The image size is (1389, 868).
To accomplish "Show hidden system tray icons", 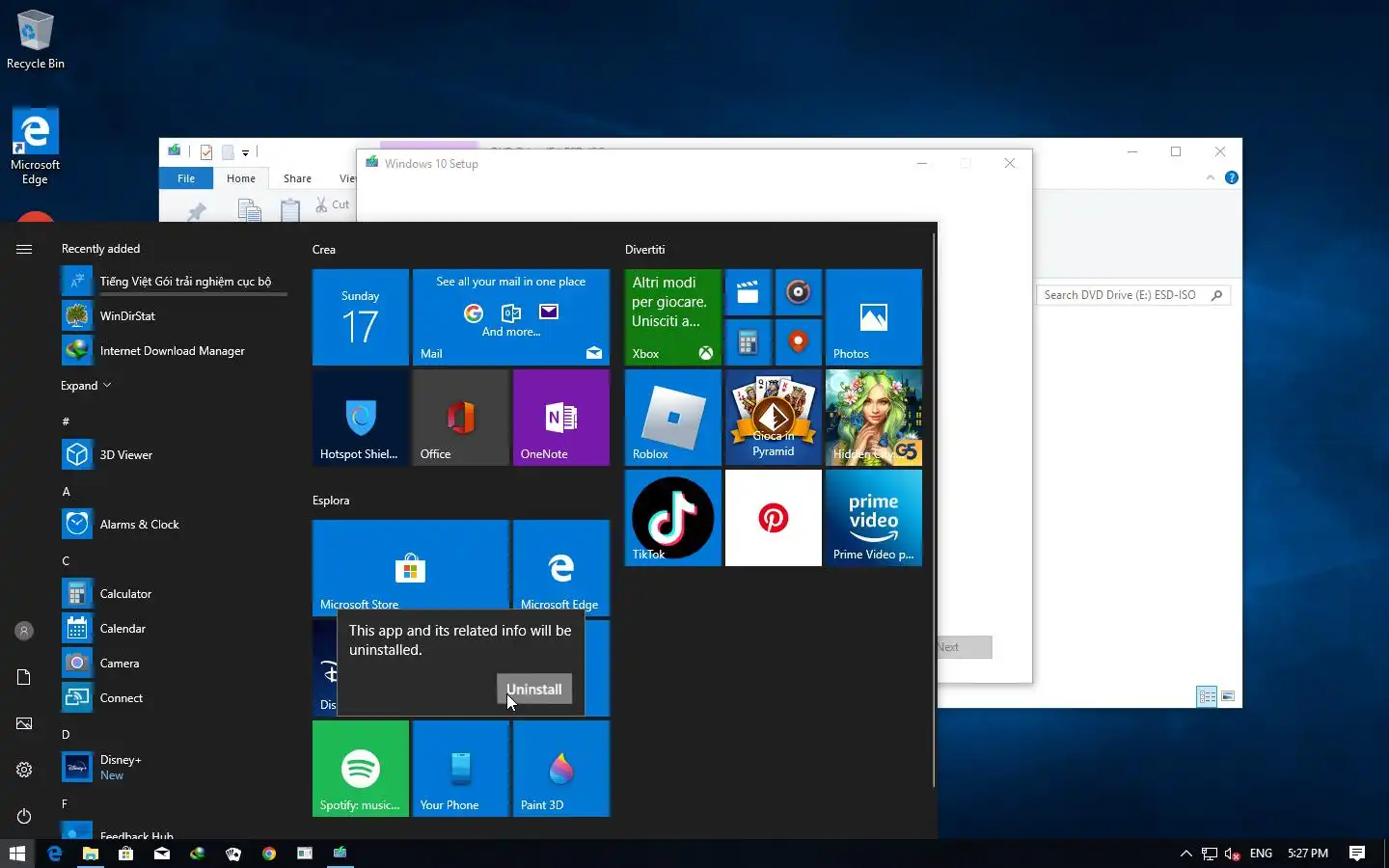I will 1185,854.
